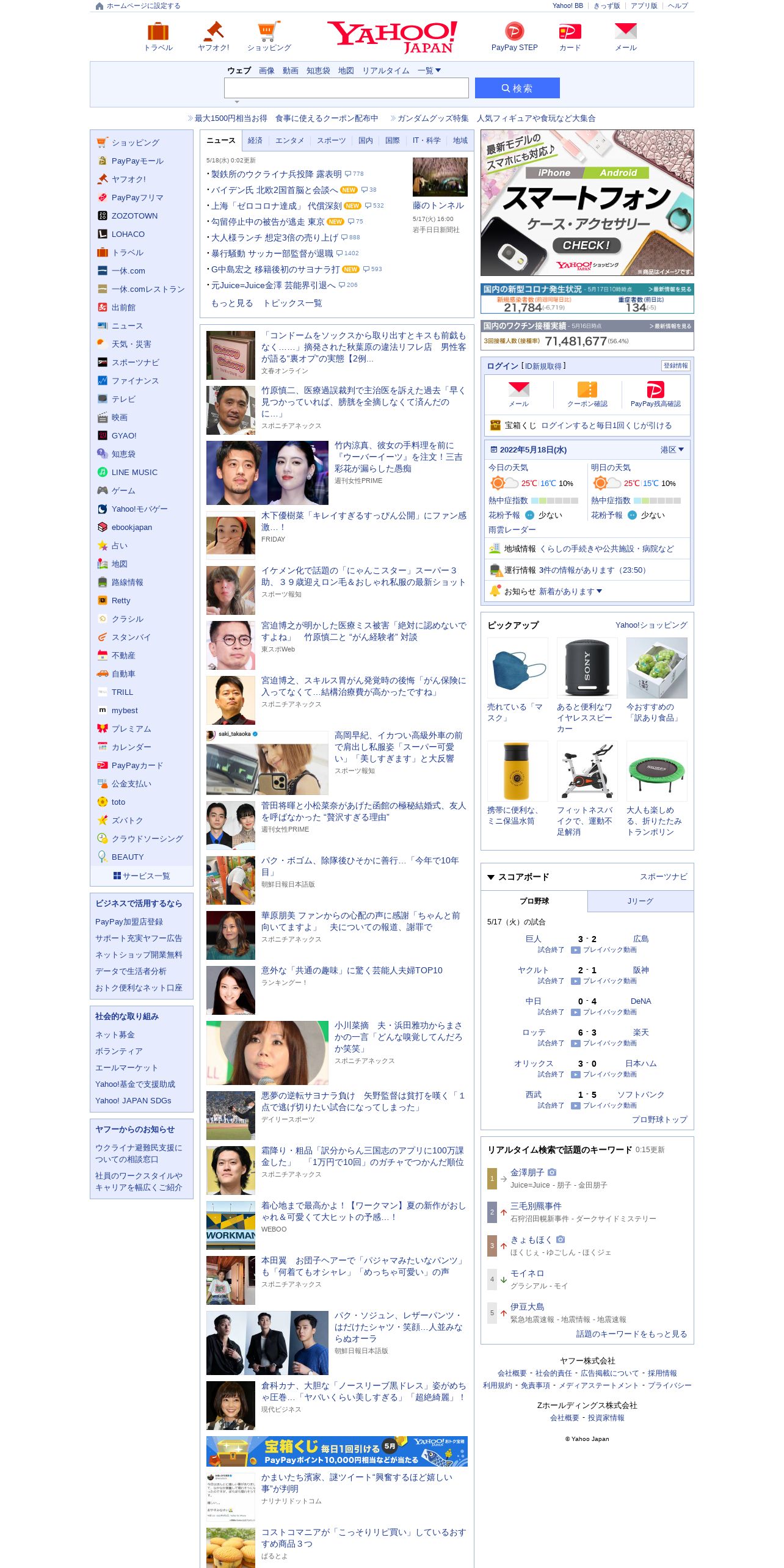Click the mail icon in the login panel
This screenshot has height=1568, width=784.
coord(518,390)
